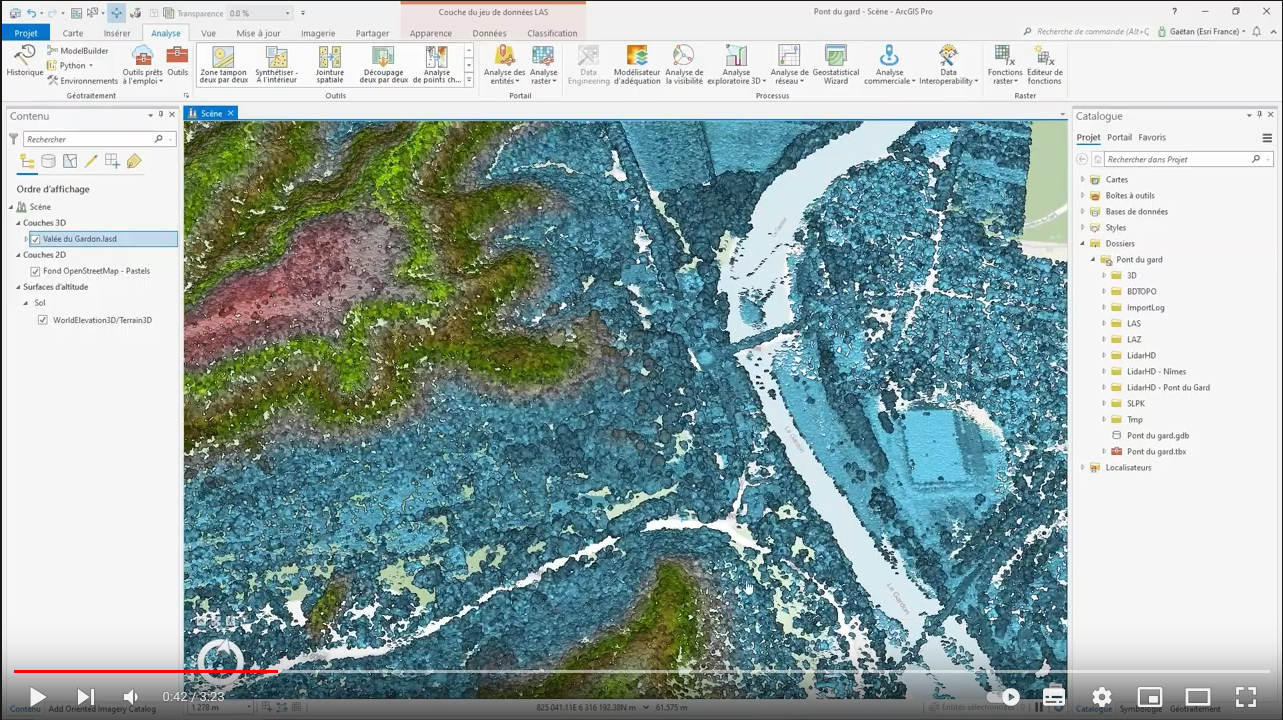This screenshot has width=1283, height=720.
Task: Open the Analyse de la visibilité tool
Action: click(x=684, y=64)
